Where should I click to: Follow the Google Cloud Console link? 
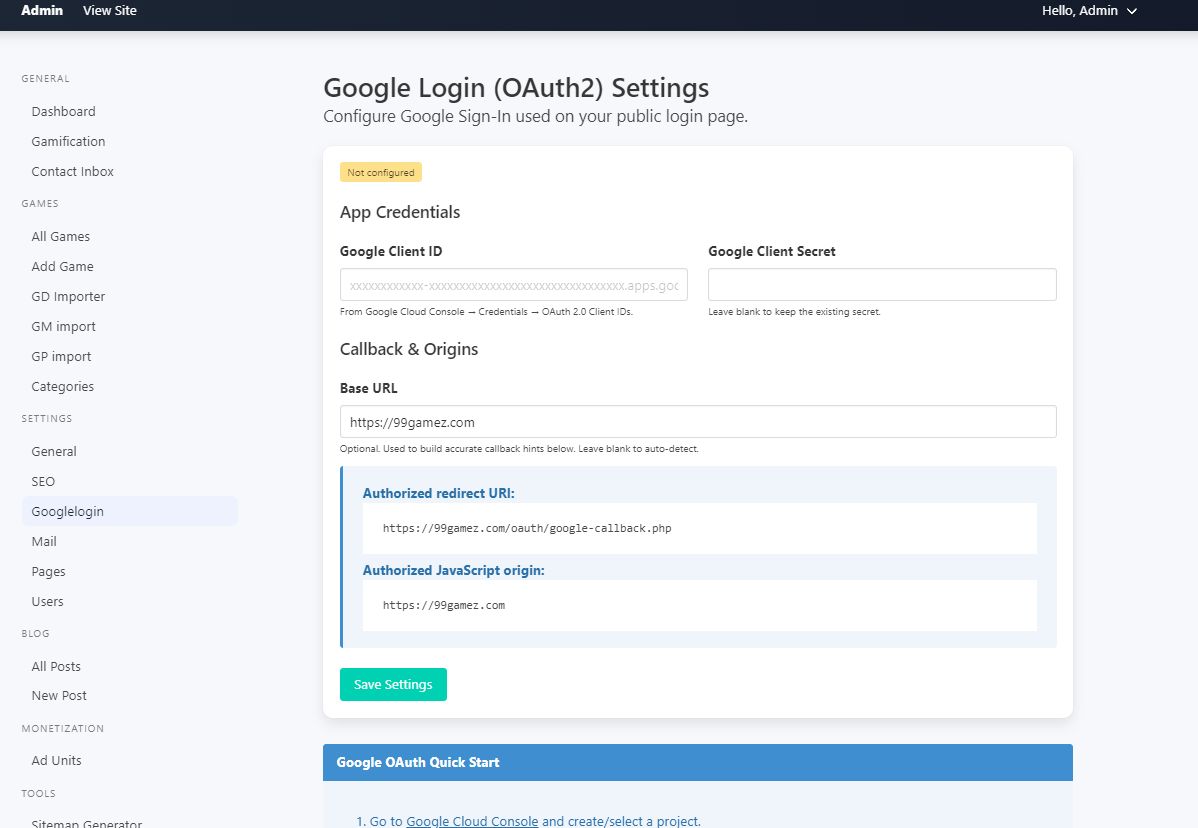coord(472,821)
